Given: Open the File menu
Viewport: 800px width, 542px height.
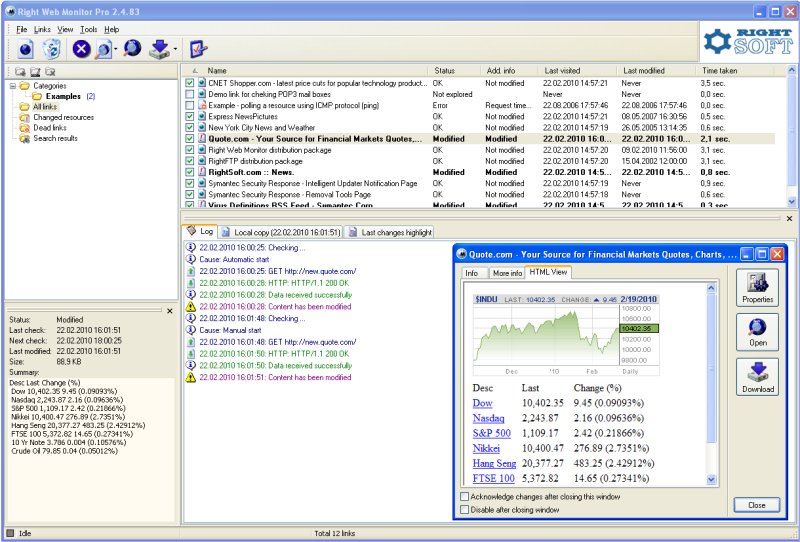Looking at the screenshot, I should coord(21,29).
